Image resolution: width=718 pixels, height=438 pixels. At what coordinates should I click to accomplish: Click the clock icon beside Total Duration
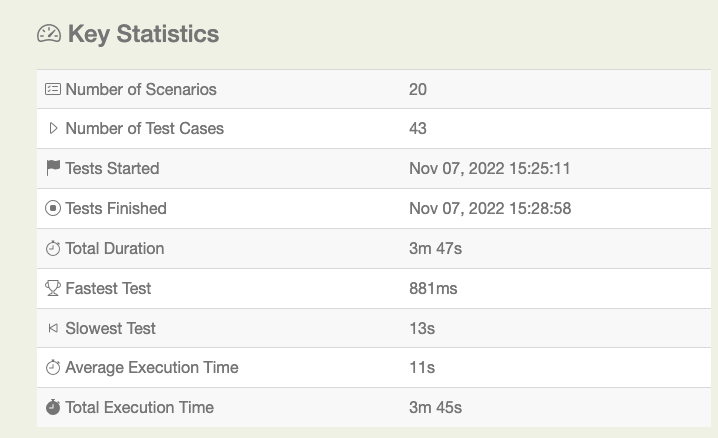[53, 248]
